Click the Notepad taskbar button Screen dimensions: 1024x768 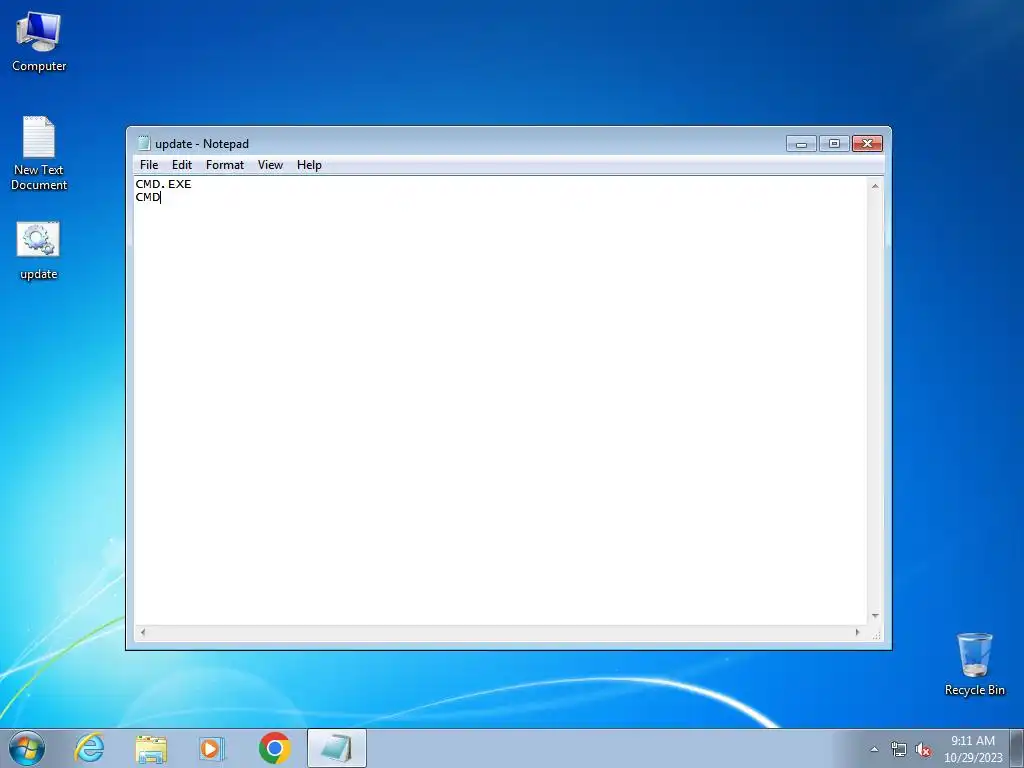click(337, 748)
